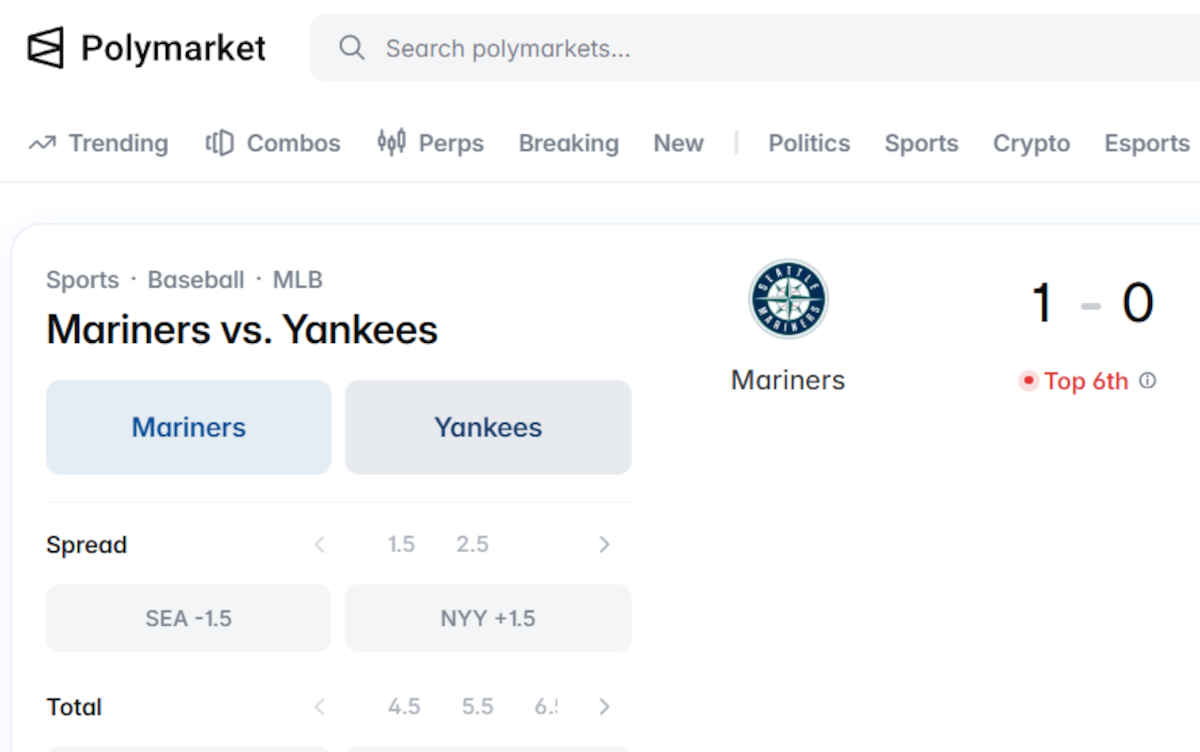This screenshot has width=1200, height=752.
Task: Click the Perps candlestick icon
Action: (x=391, y=143)
